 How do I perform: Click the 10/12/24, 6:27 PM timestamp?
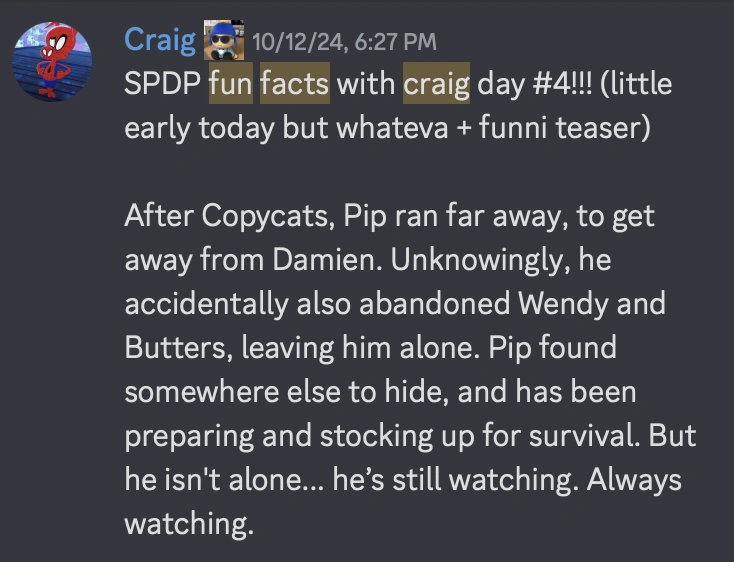344,41
